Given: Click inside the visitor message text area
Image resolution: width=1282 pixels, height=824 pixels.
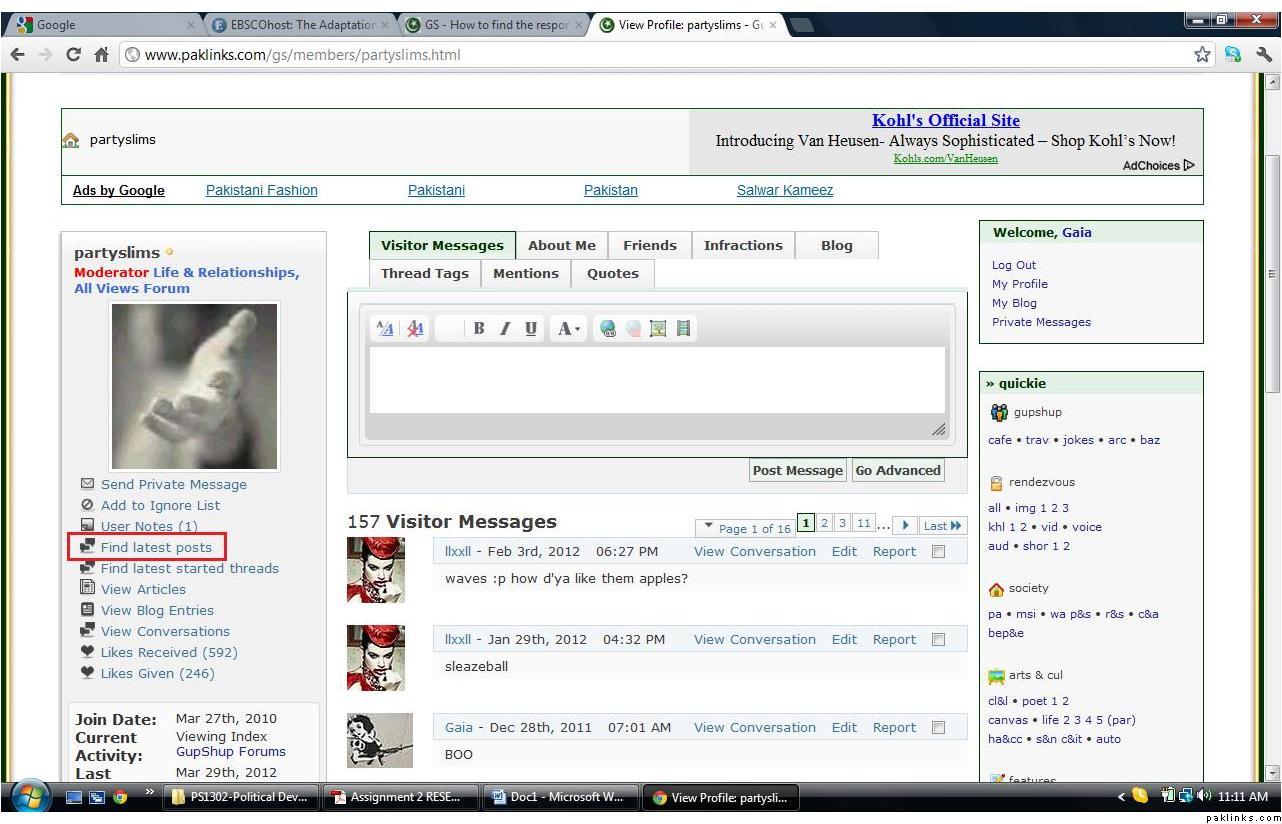Looking at the screenshot, I should pos(656,379).
